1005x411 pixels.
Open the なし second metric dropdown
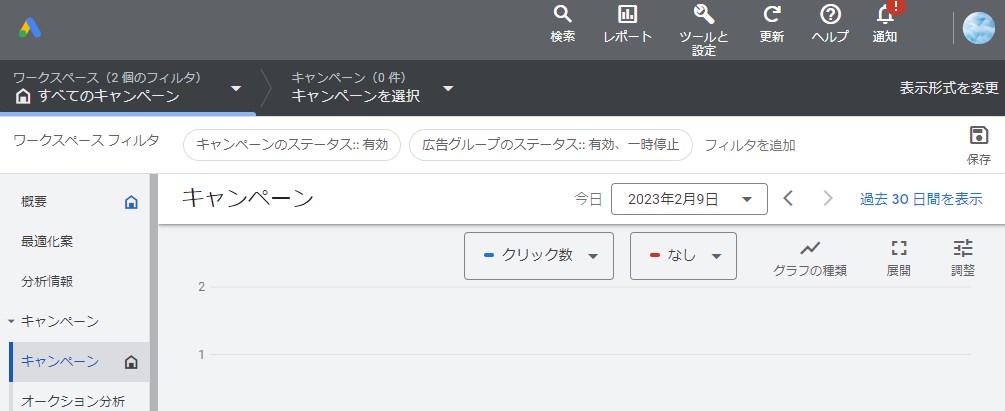683,255
